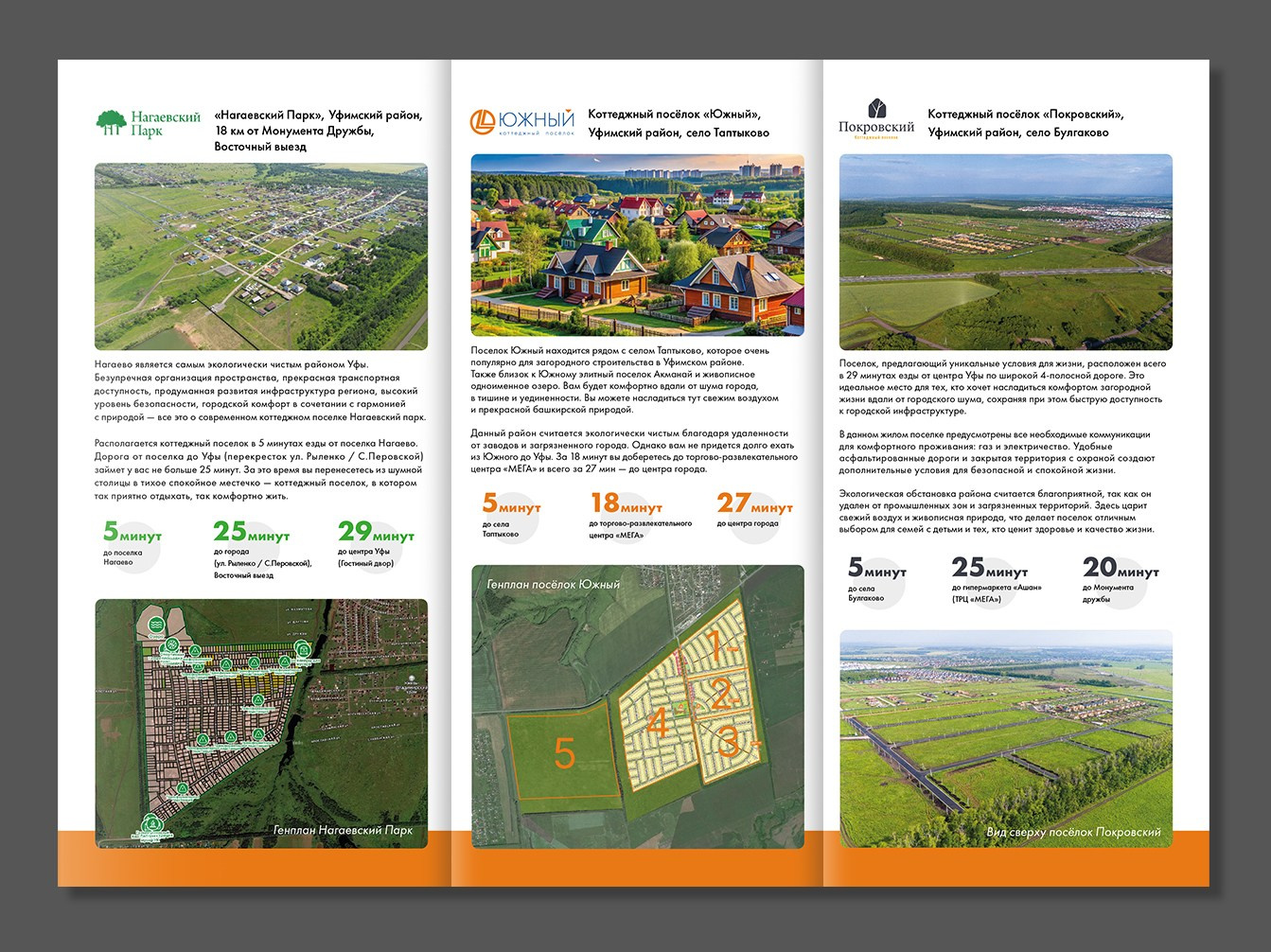Click section number 3 on Южный genplan
This screenshot has height=952, width=1271.
coord(728,741)
